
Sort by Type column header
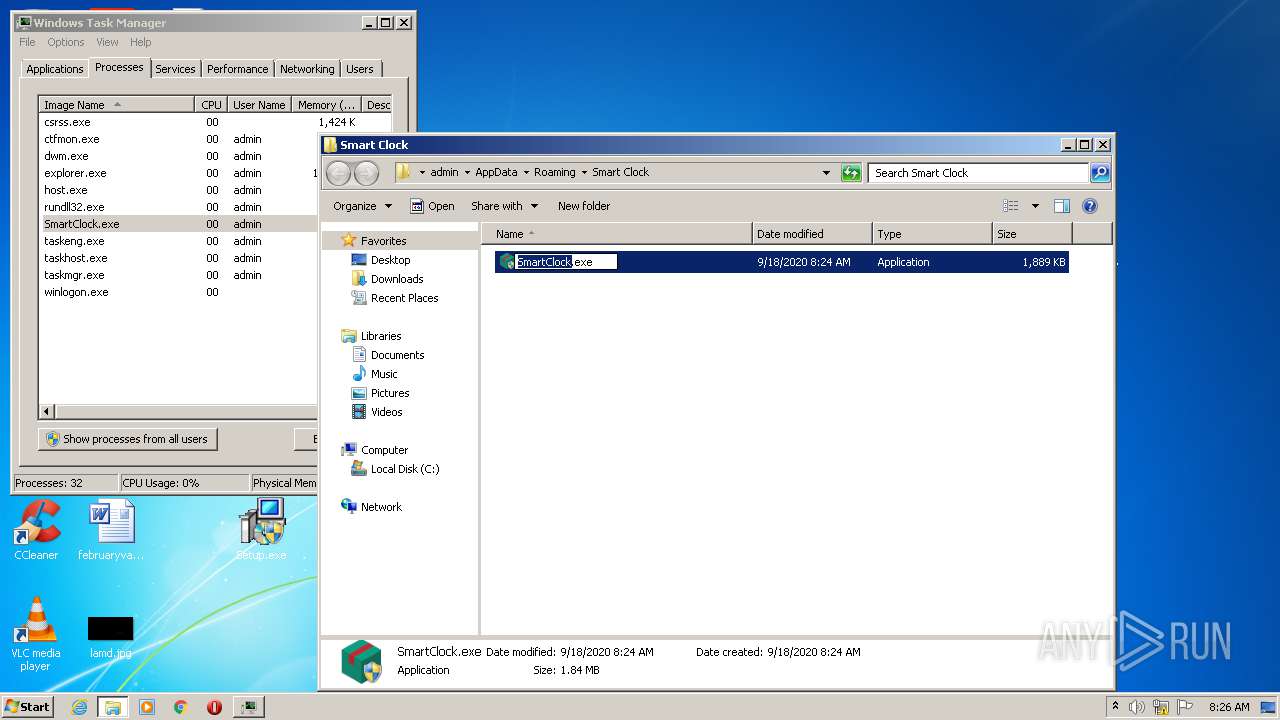[932, 234]
